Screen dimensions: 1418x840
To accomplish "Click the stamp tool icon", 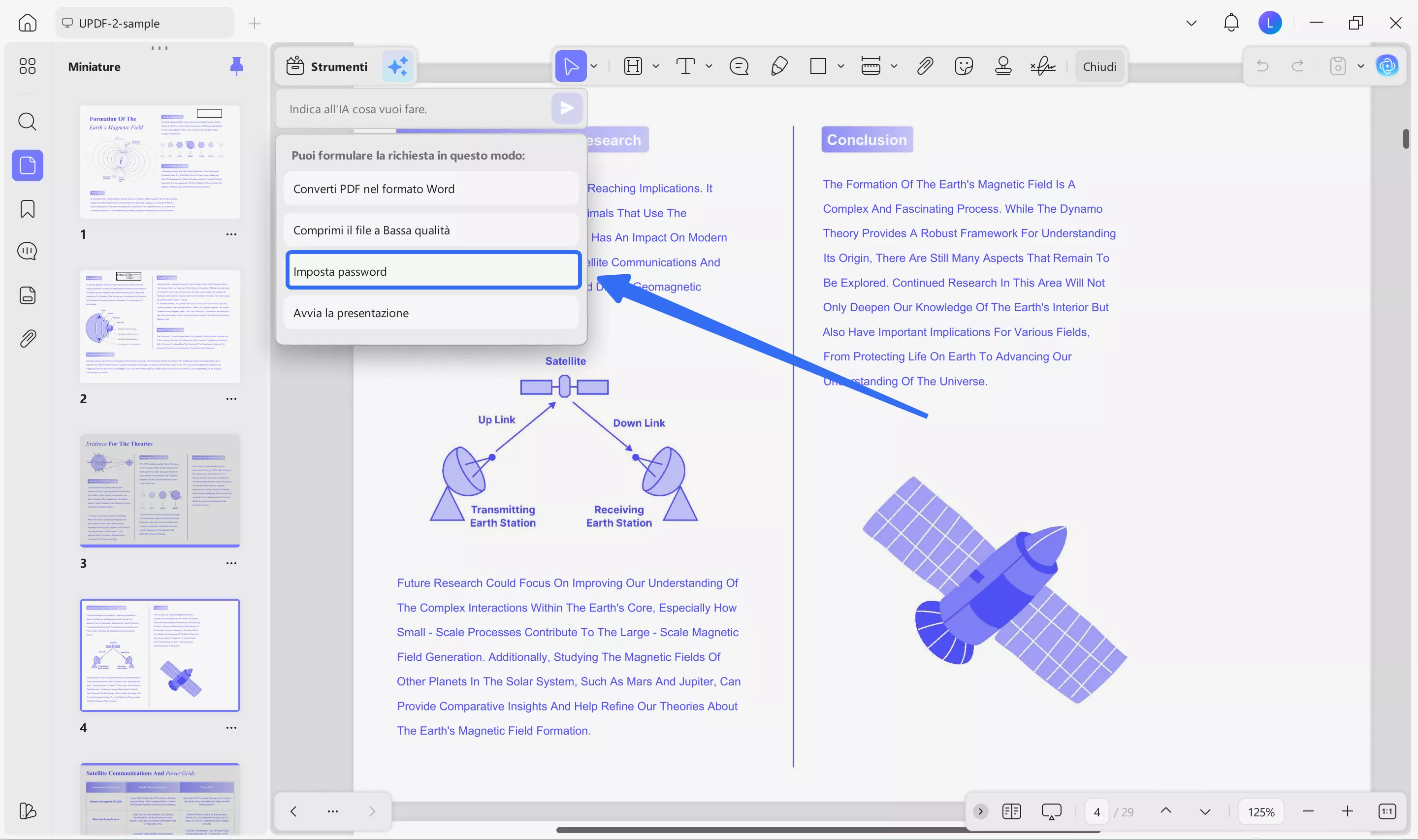I will pos(1002,66).
